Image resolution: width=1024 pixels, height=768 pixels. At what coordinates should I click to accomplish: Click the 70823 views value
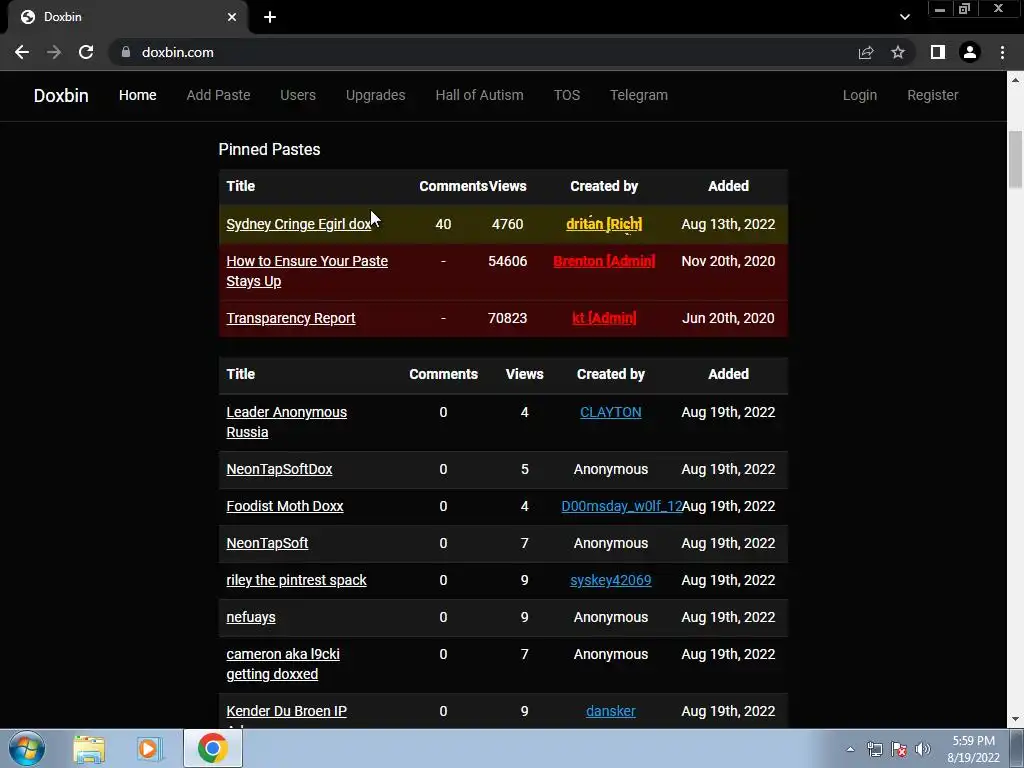click(507, 318)
